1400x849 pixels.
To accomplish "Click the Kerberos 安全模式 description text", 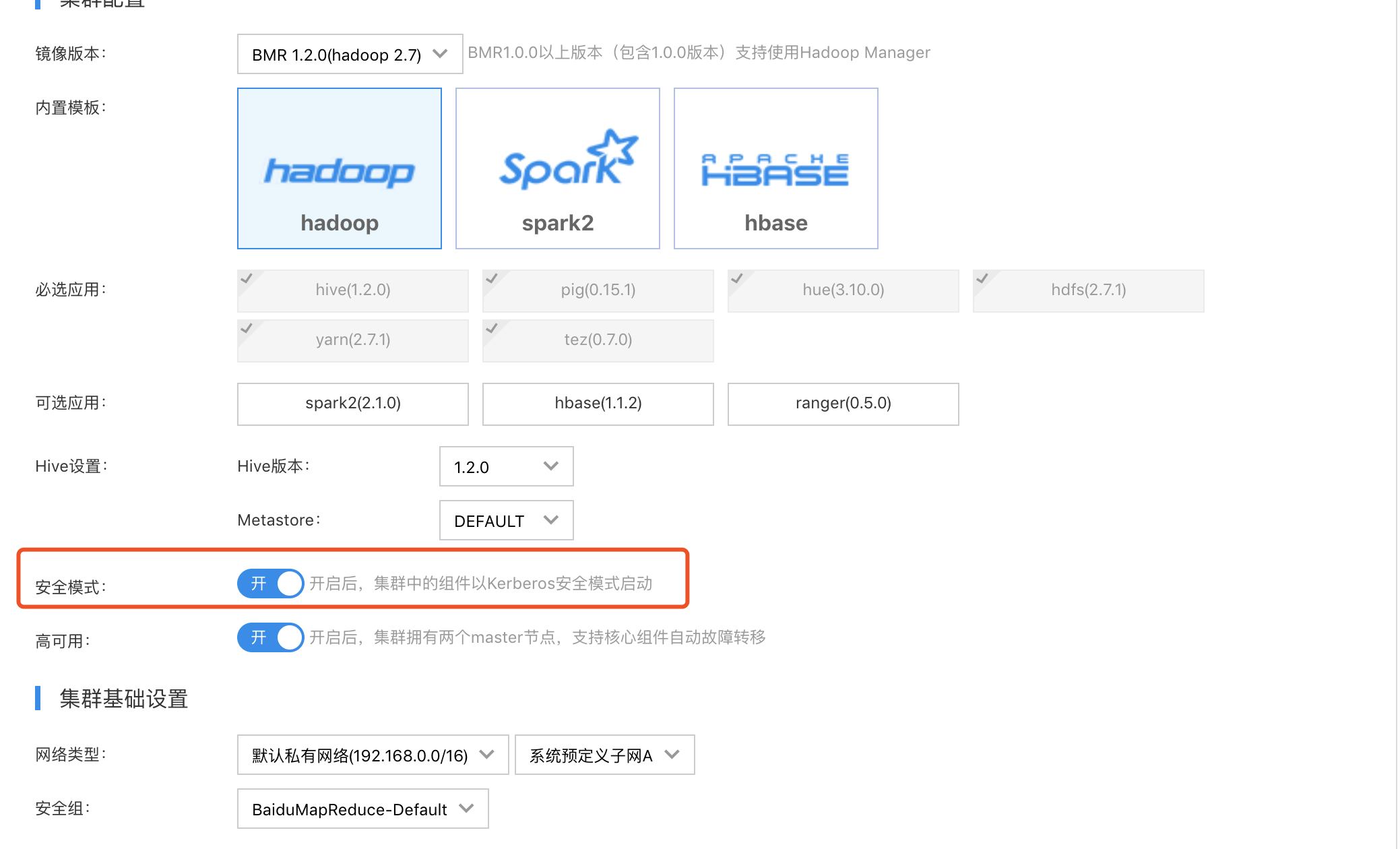I will click(480, 584).
